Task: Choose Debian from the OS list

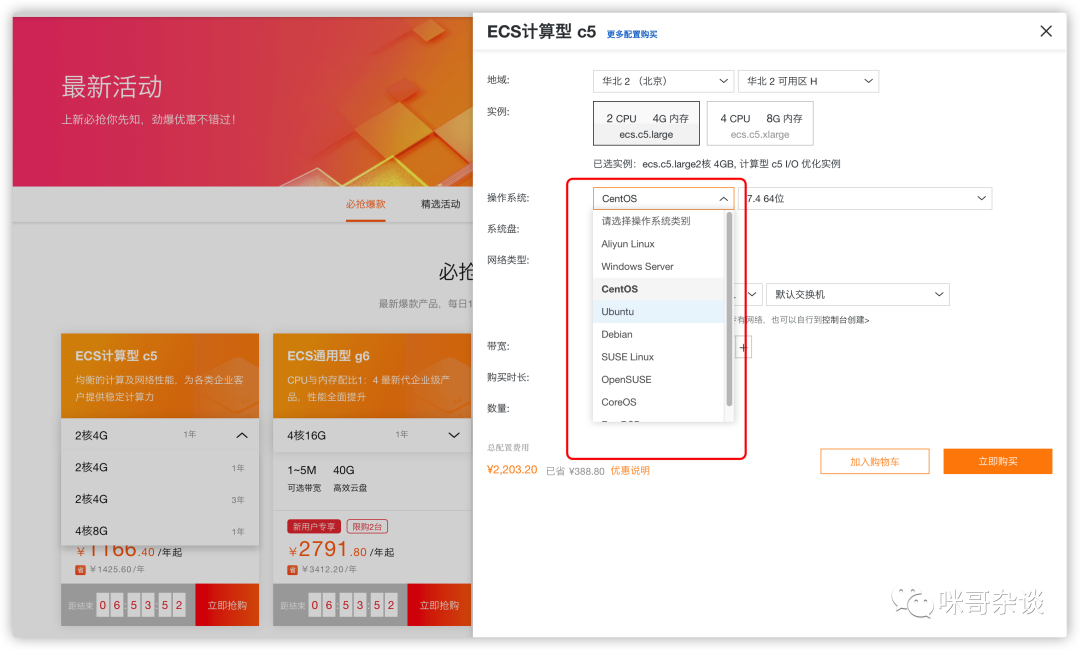Action: click(658, 335)
